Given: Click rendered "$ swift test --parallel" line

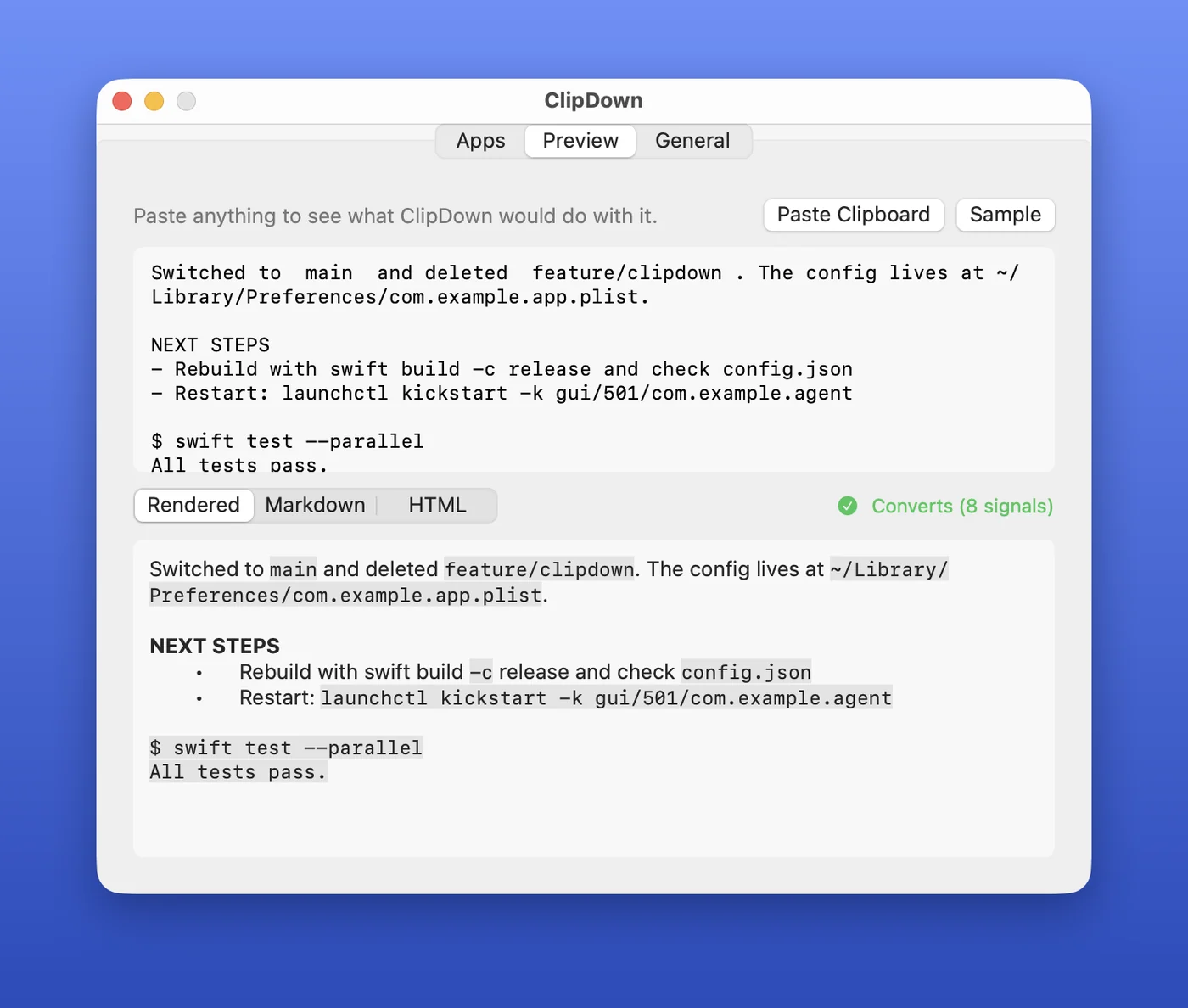Looking at the screenshot, I should coord(286,748).
